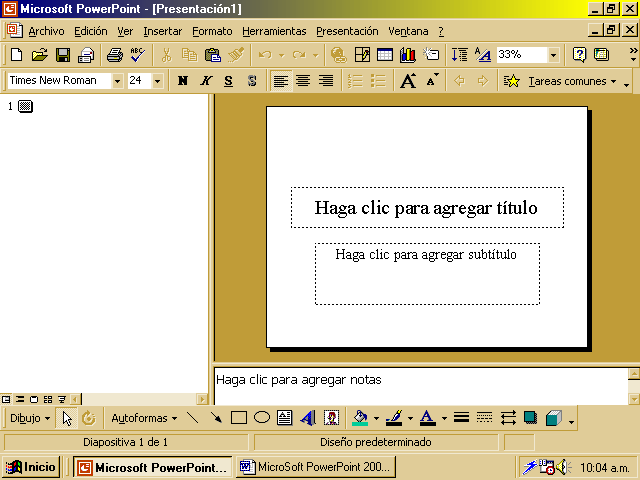Apply font color A swatch

(428, 418)
